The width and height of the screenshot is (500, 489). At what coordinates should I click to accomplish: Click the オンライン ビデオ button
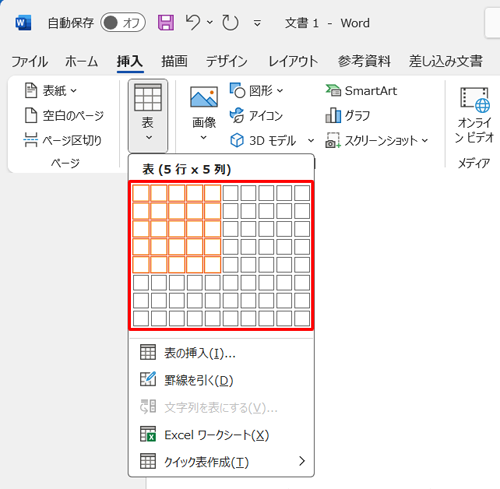click(x=475, y=116)
